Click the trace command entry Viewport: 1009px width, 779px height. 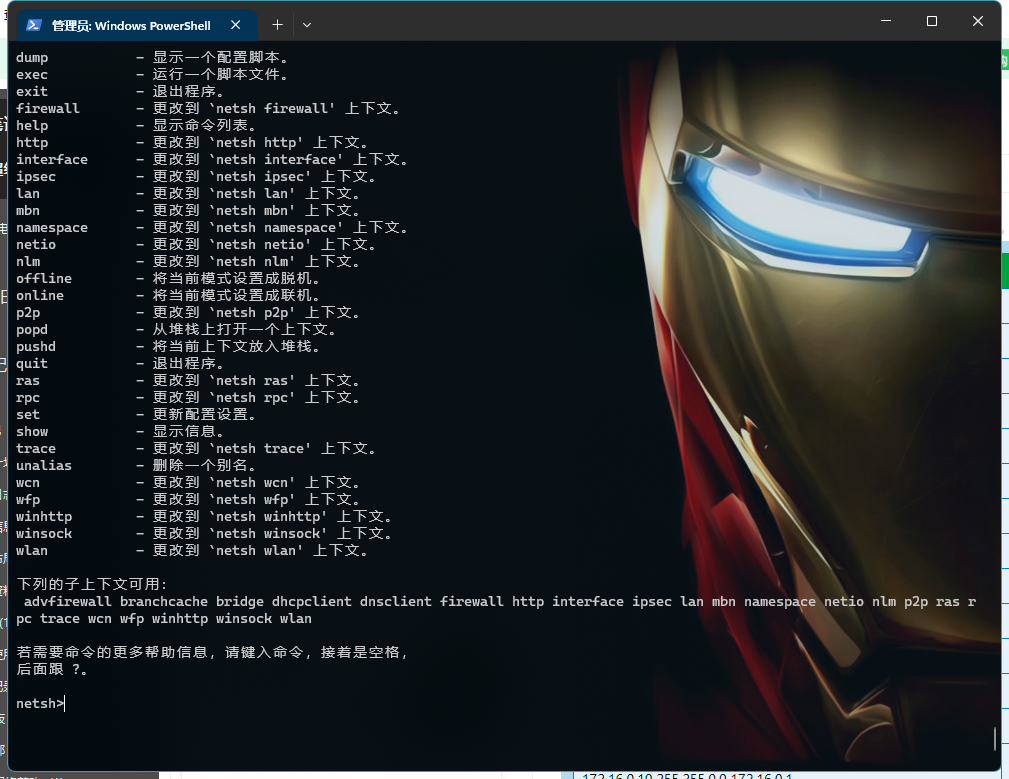point(35,448)
